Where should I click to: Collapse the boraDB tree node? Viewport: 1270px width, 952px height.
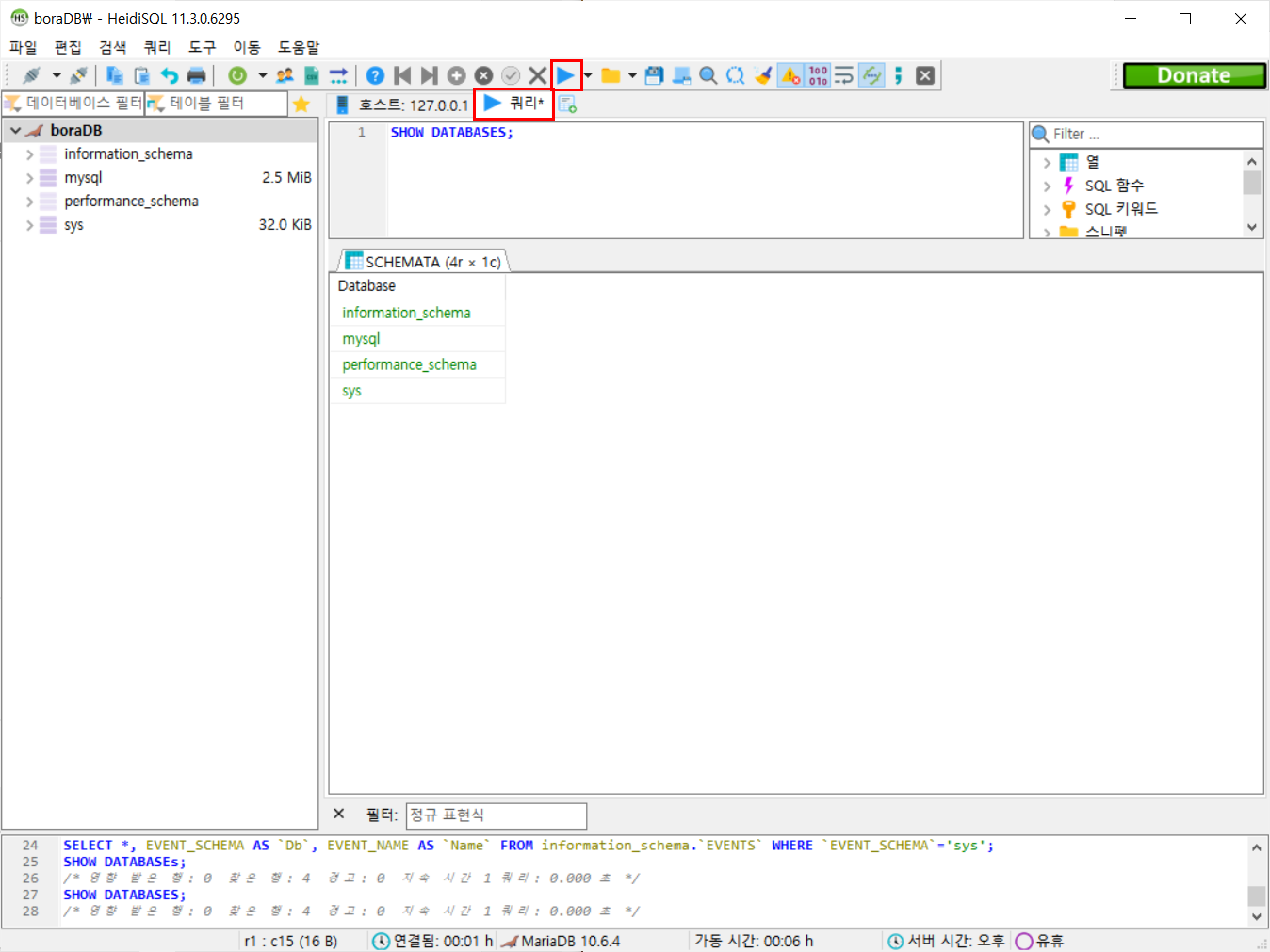[15, 131]
